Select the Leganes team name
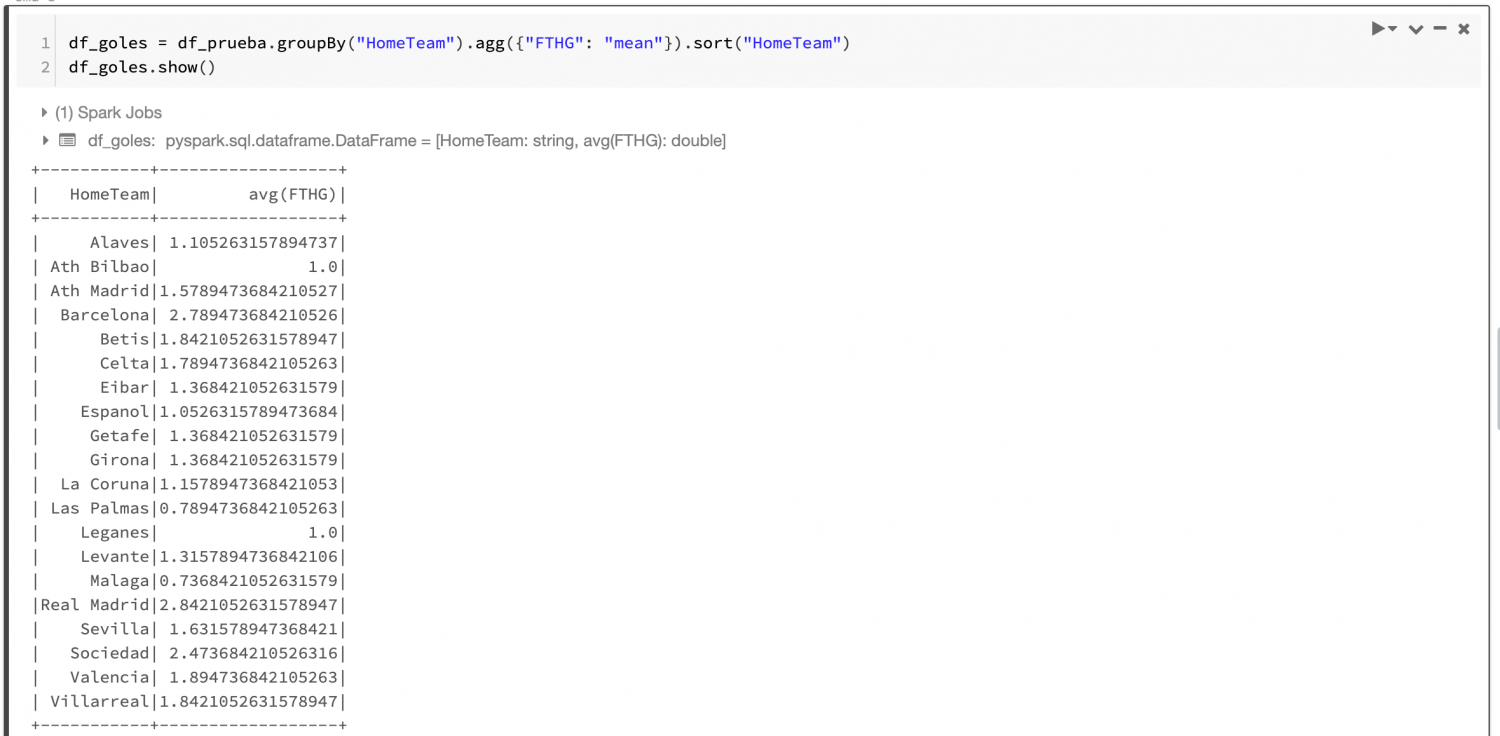The width and height of the screenshot is (1500, 736). (114, 533)
